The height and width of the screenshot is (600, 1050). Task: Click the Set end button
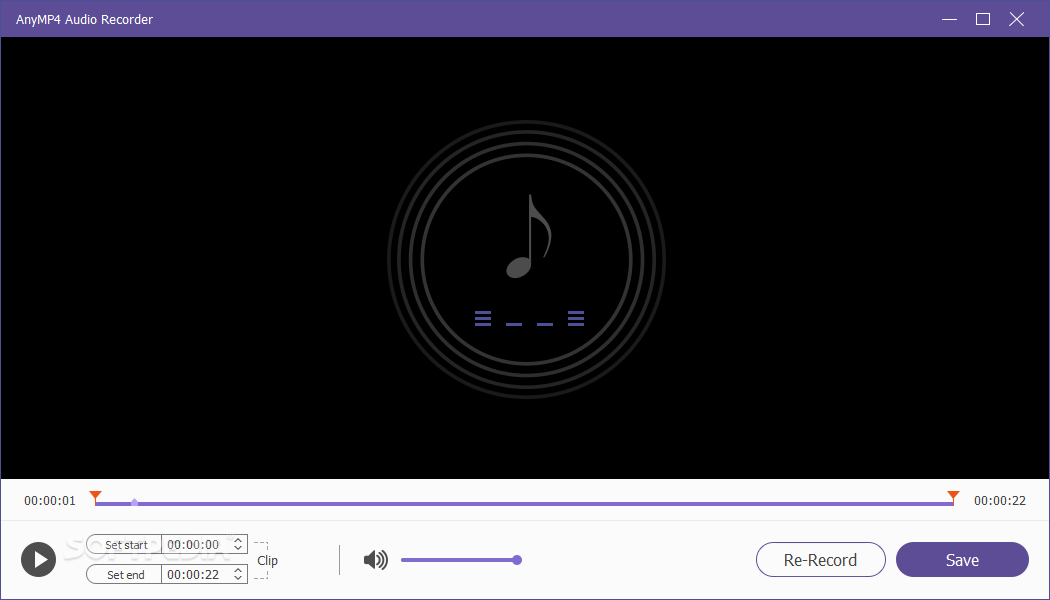click(x=125, y=575)
